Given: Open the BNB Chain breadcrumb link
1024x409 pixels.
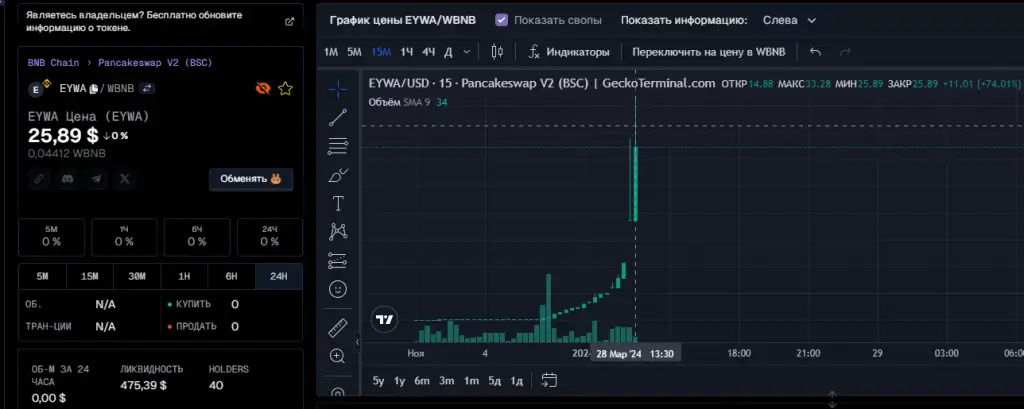Looking at the screenshot, I should click(53, 63).
